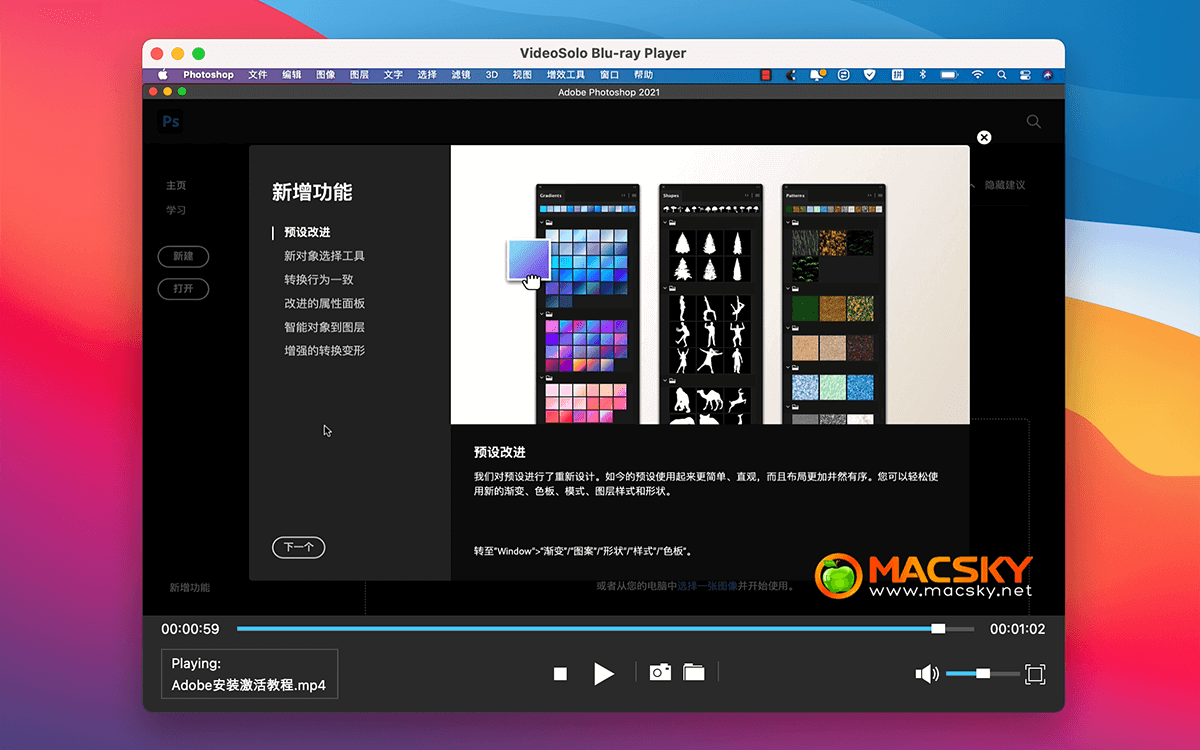Click the Gradients panel in preview image
1200x750 pixels.
(588, 304)
